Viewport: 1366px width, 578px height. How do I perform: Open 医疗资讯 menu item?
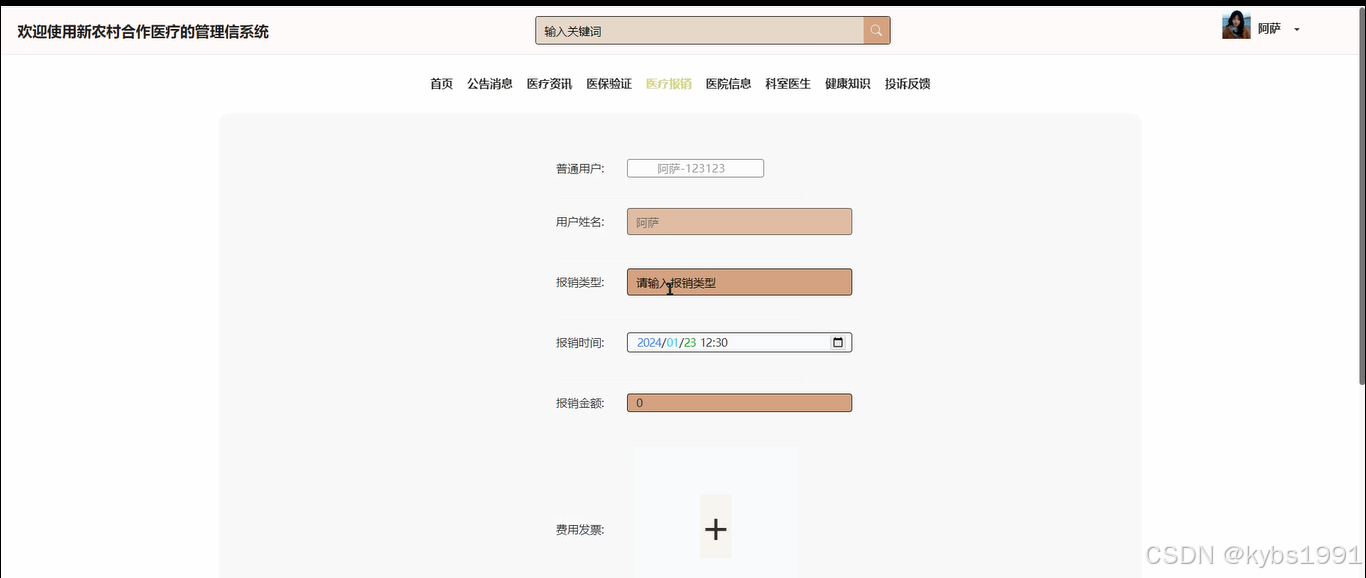(549, 84)
